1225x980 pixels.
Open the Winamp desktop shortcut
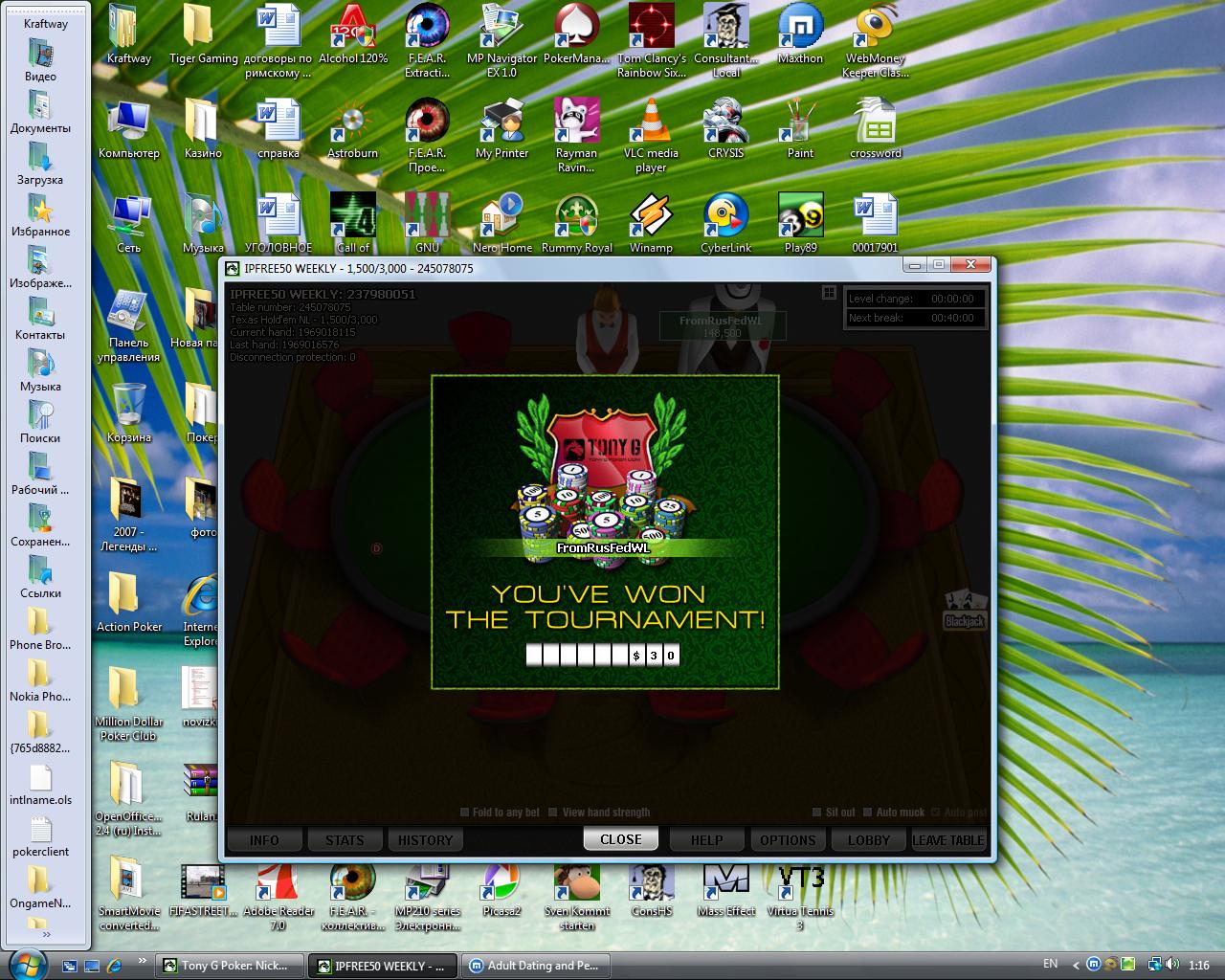pos(651,216)
